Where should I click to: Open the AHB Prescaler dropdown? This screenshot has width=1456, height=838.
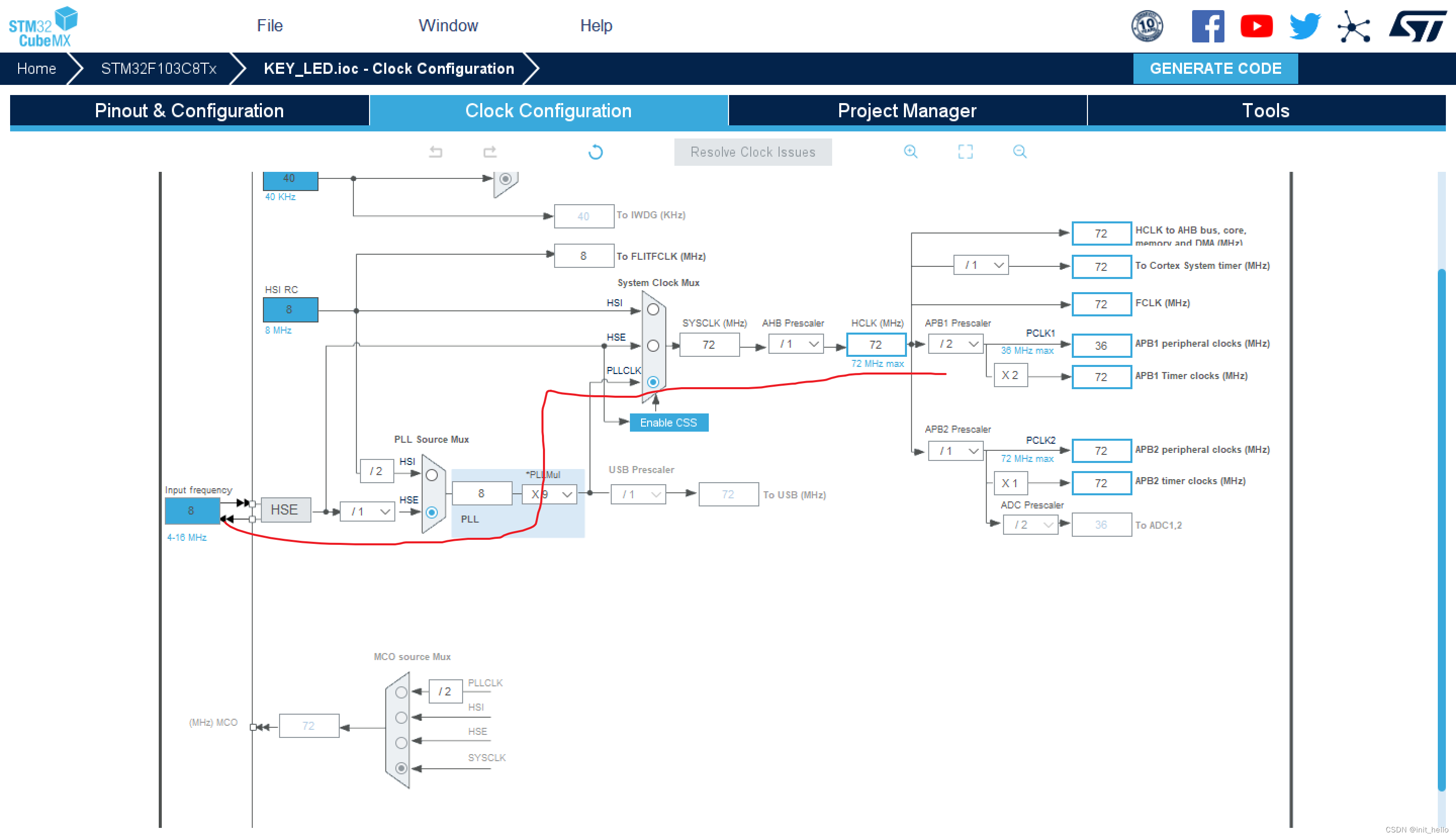point(796,344)
